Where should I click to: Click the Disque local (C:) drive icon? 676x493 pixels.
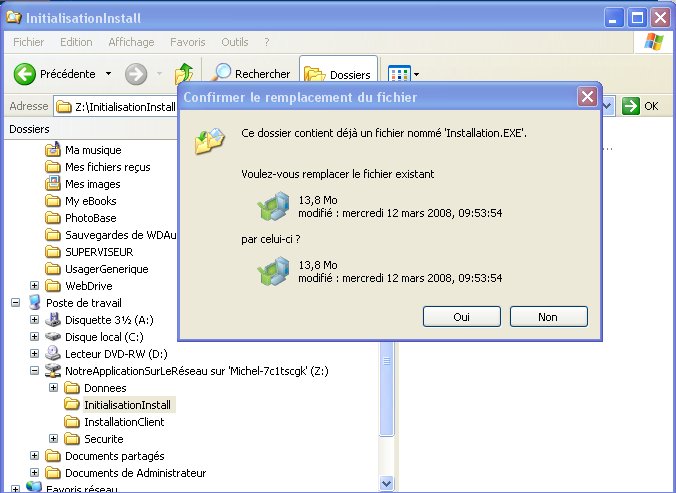pyautogui.click(x=53, y=337)
